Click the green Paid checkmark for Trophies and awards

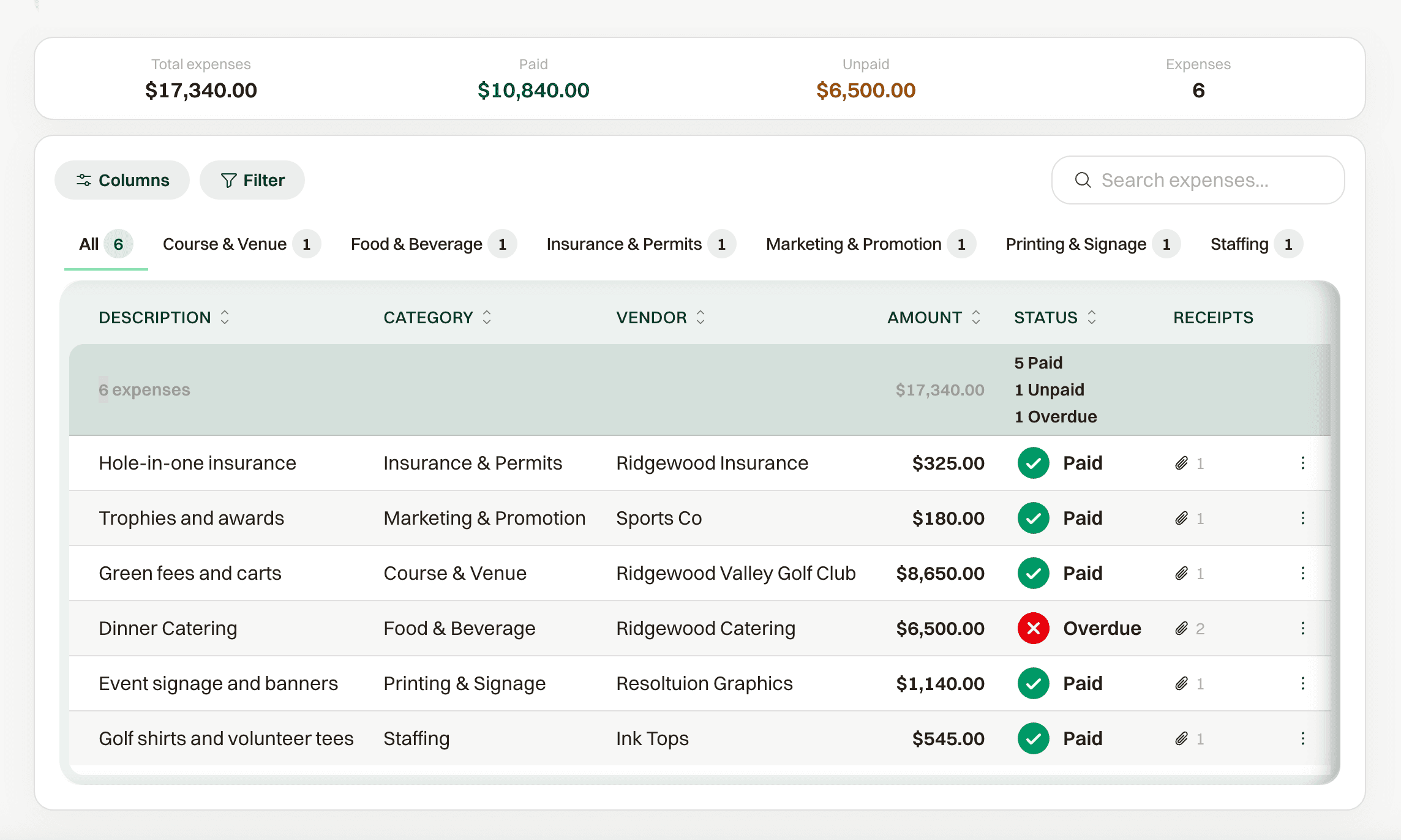(x=1033, y=518)
